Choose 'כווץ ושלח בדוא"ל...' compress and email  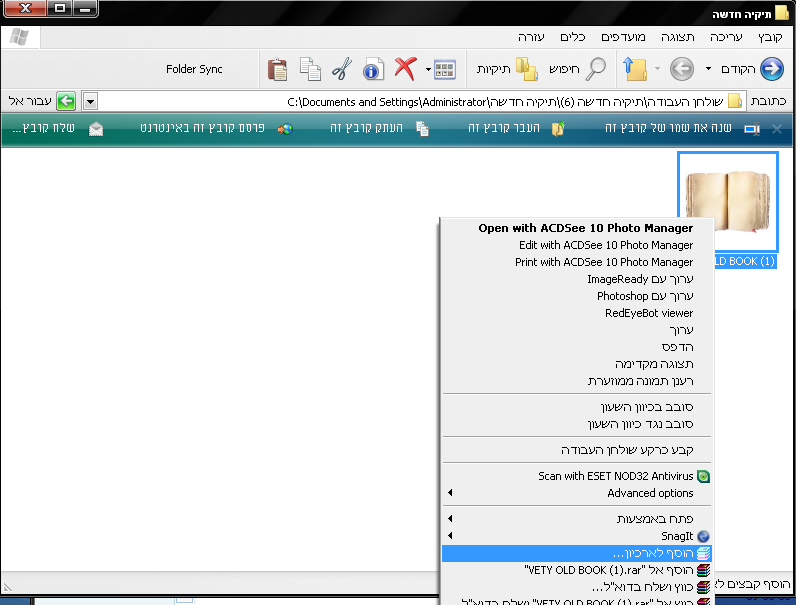(577, 587)
